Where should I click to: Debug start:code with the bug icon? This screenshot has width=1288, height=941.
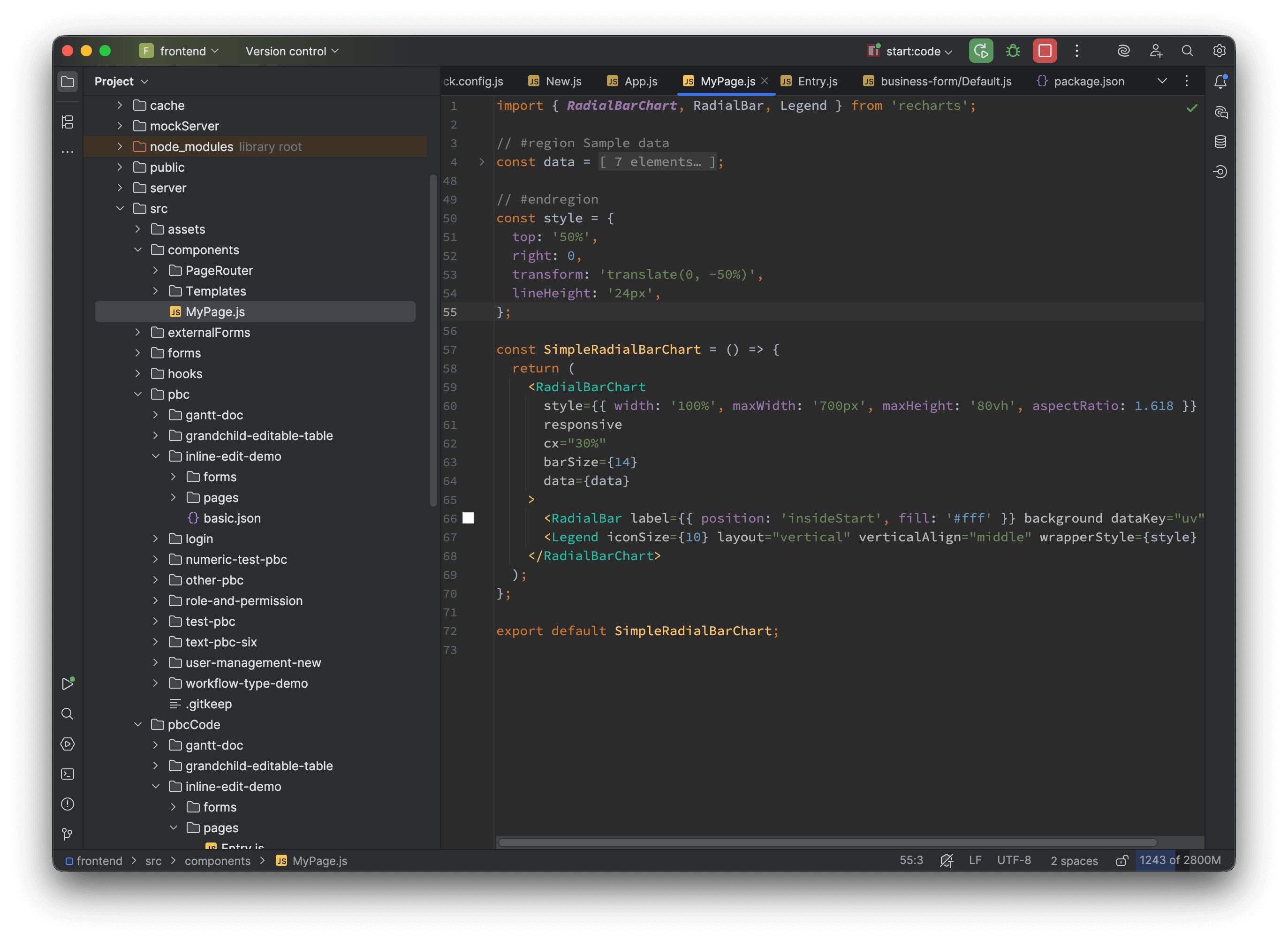pos(1013,51)
